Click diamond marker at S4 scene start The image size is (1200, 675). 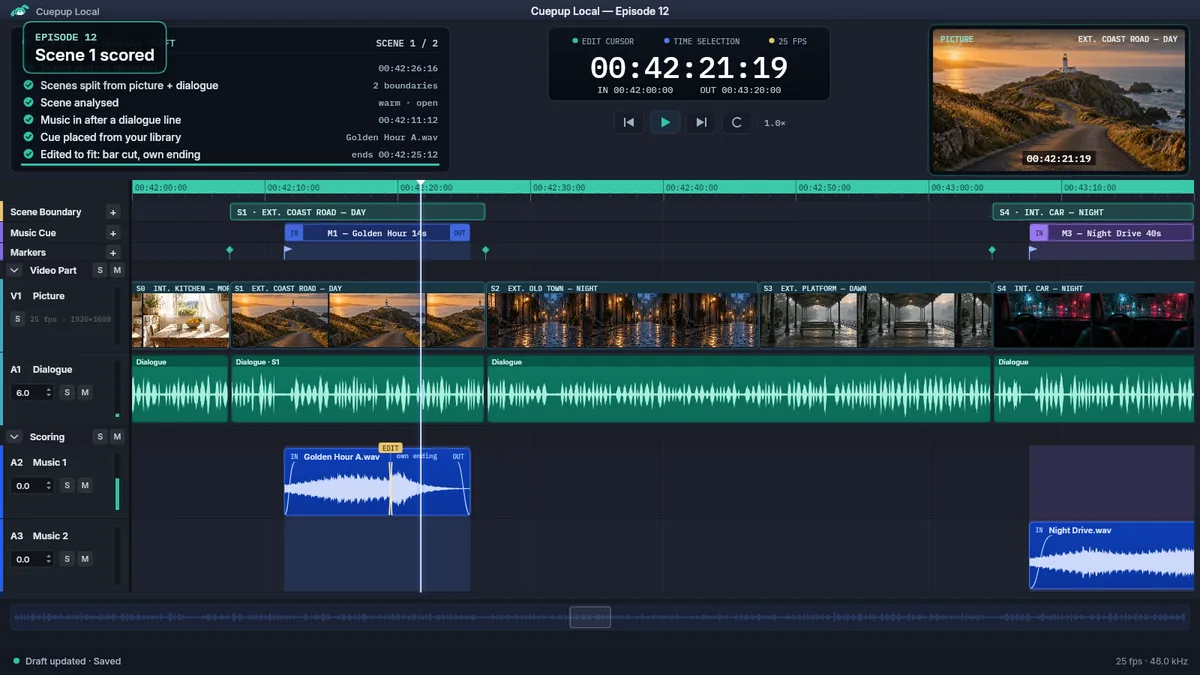point(992,251)
